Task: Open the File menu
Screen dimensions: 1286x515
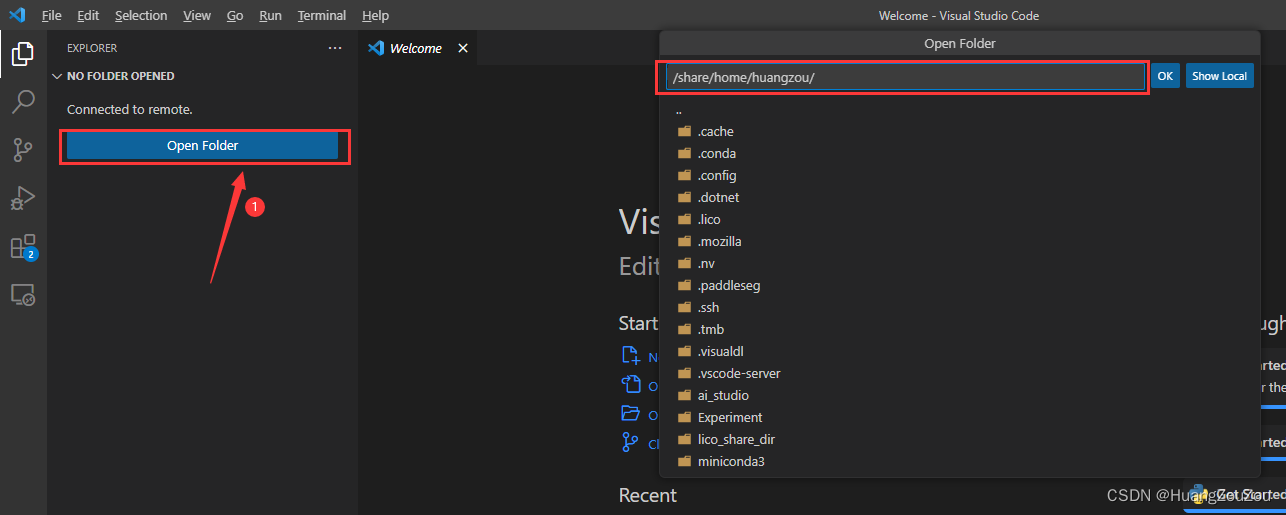Action: coord(51,15)
